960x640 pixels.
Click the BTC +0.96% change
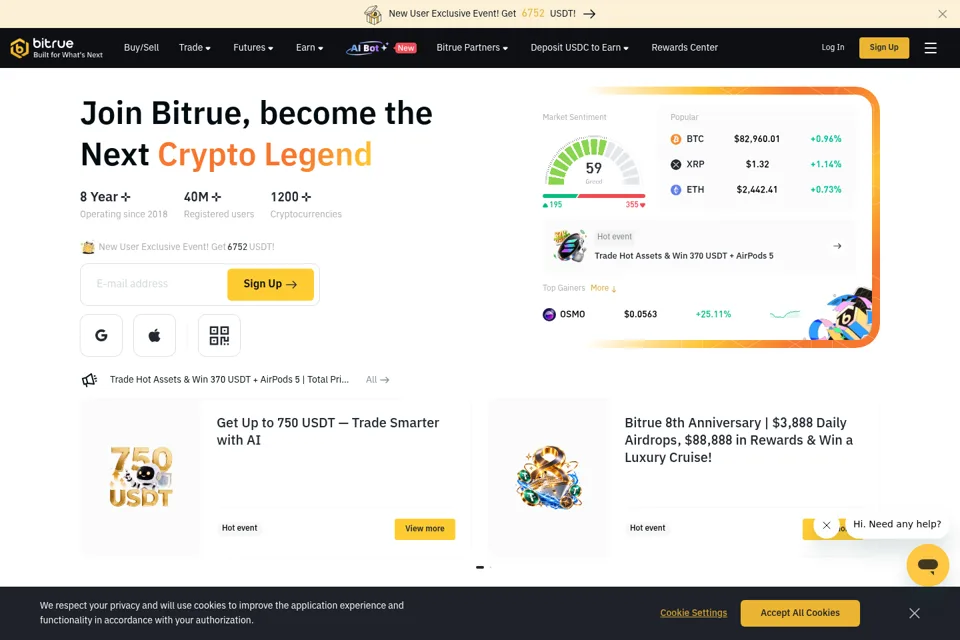(x=825, y=139)
